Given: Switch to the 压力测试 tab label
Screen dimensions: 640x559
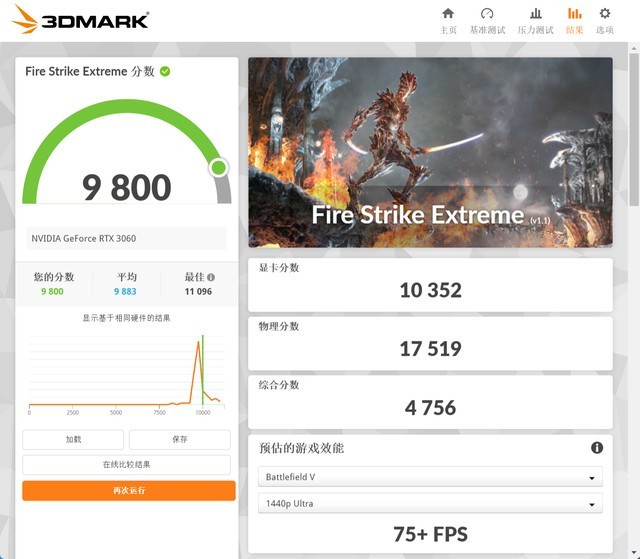Looking at the screenshot, I should 536,30.
